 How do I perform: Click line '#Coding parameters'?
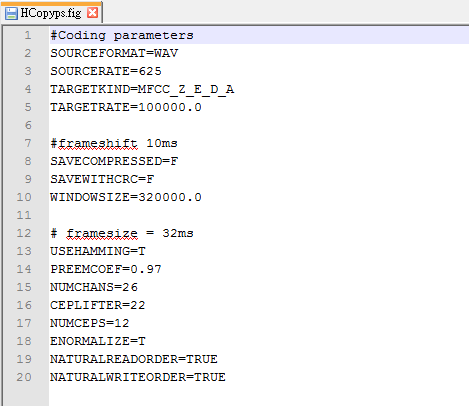122,35
